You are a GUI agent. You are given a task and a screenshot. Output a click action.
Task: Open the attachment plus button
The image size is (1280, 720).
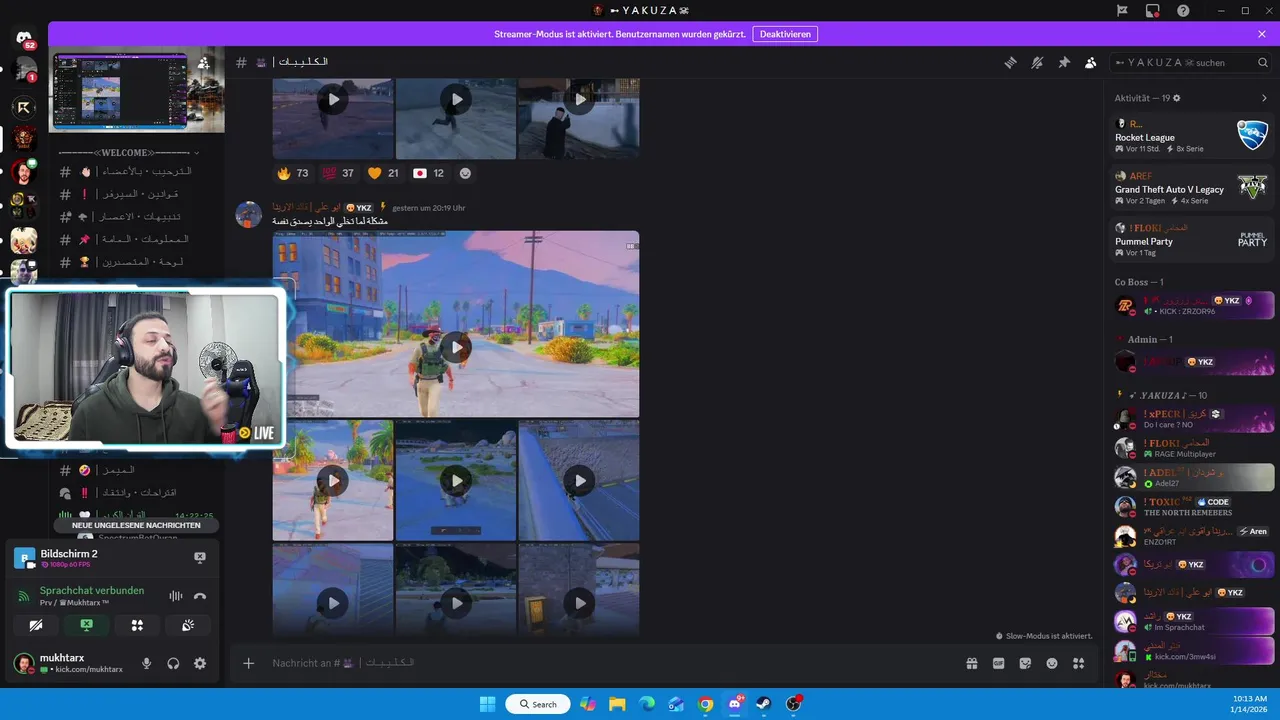point(249,663)
